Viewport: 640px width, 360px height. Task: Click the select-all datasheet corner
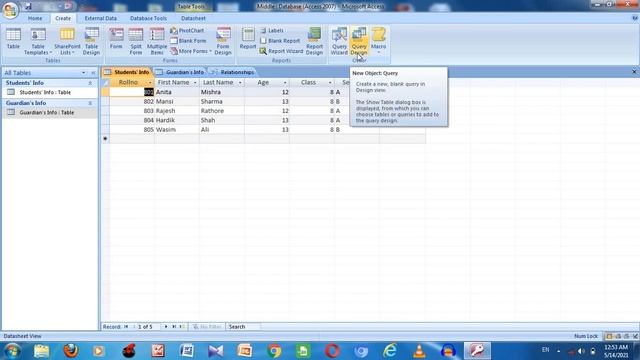105,82
